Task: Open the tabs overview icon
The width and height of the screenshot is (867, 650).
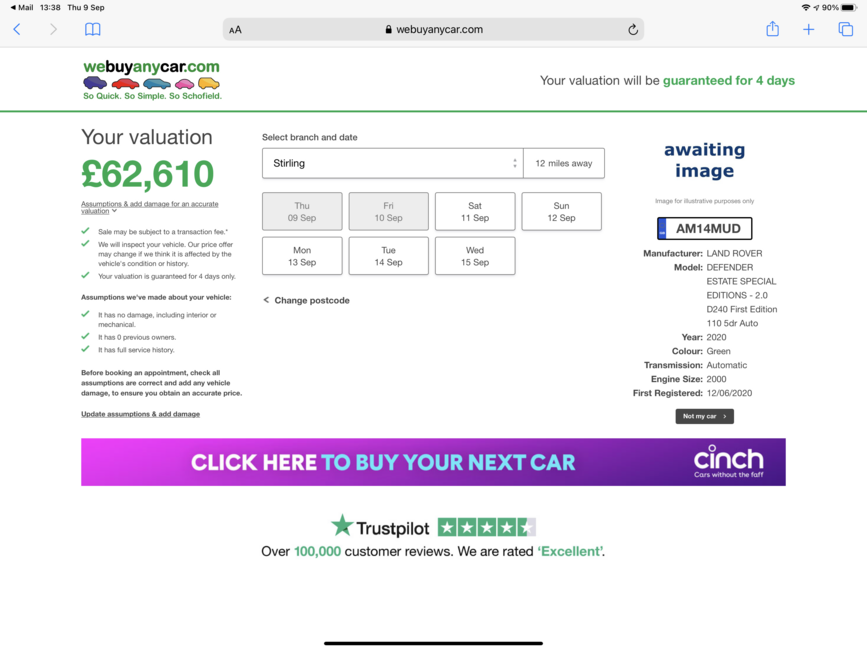Action: 845,29
